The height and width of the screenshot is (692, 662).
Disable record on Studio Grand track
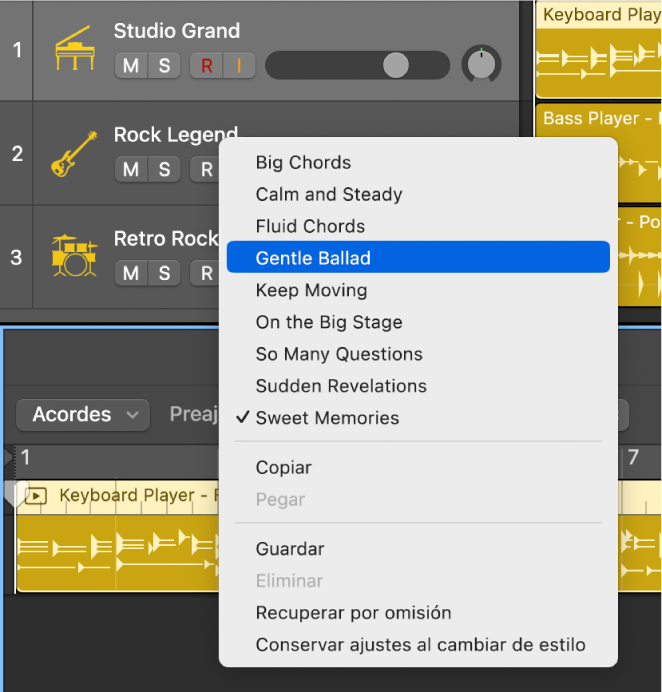pyautogui.click(x=207, y=66)
